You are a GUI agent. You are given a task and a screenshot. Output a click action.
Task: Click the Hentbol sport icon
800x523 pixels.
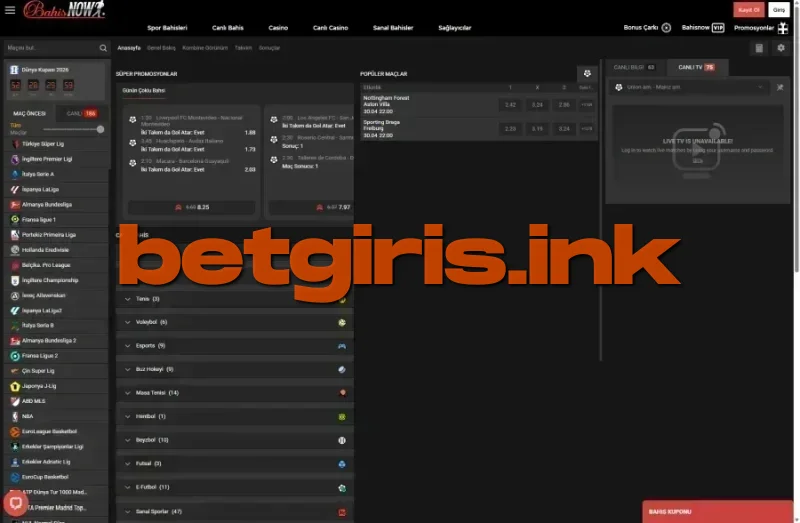(x=342, y=417)
